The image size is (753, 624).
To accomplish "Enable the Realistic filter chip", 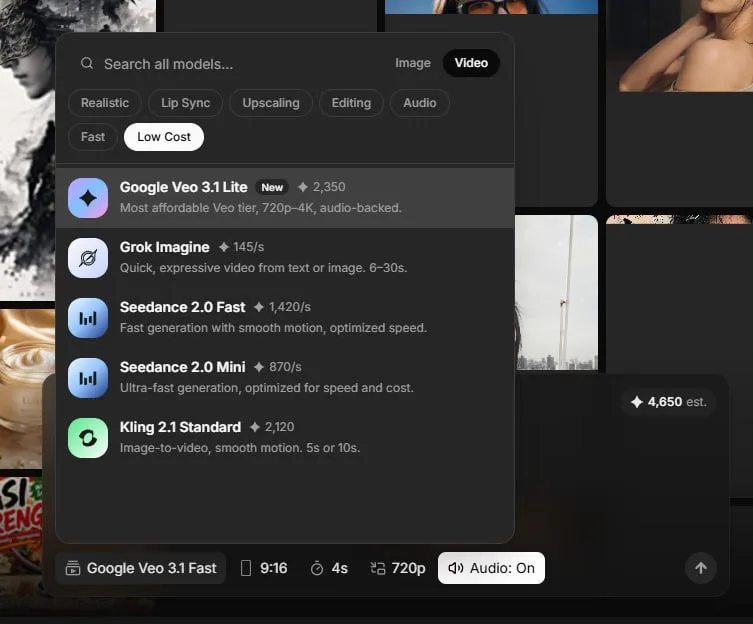I will tap(105, 103).
